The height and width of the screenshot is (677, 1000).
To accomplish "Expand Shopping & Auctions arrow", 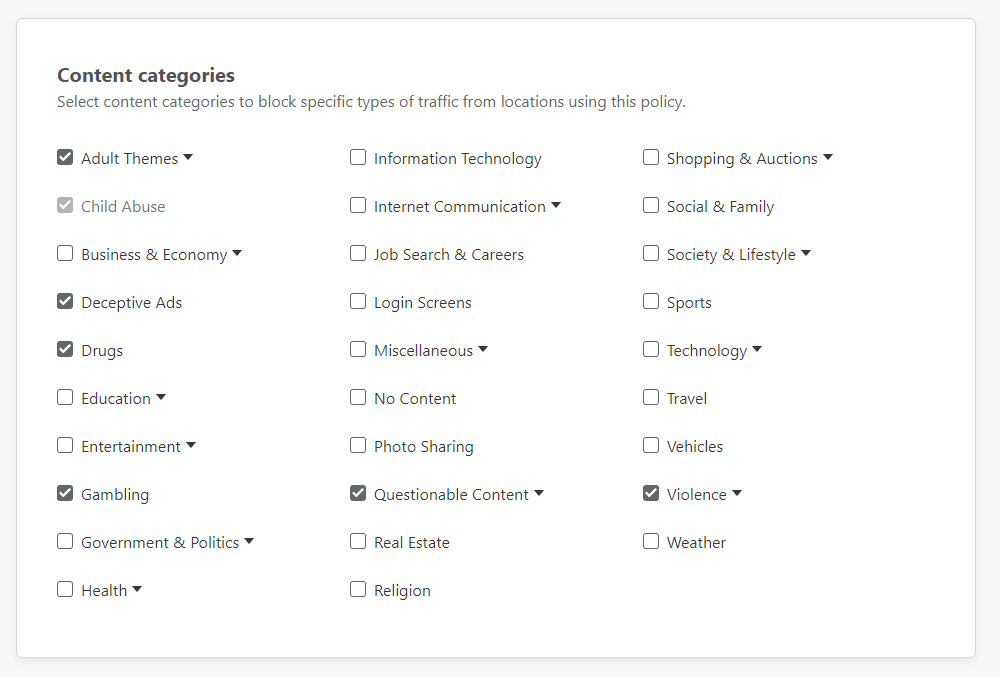I will click(828, 157).
